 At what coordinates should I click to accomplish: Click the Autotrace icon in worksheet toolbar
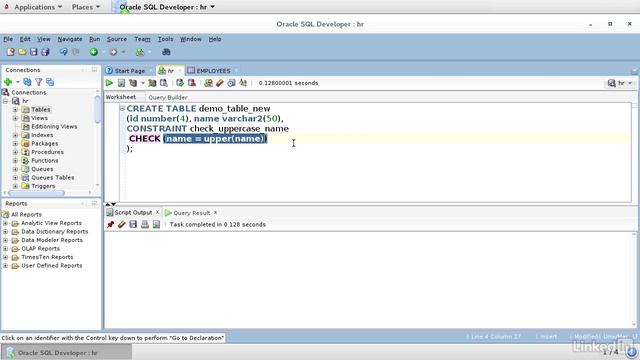[152, 83]
